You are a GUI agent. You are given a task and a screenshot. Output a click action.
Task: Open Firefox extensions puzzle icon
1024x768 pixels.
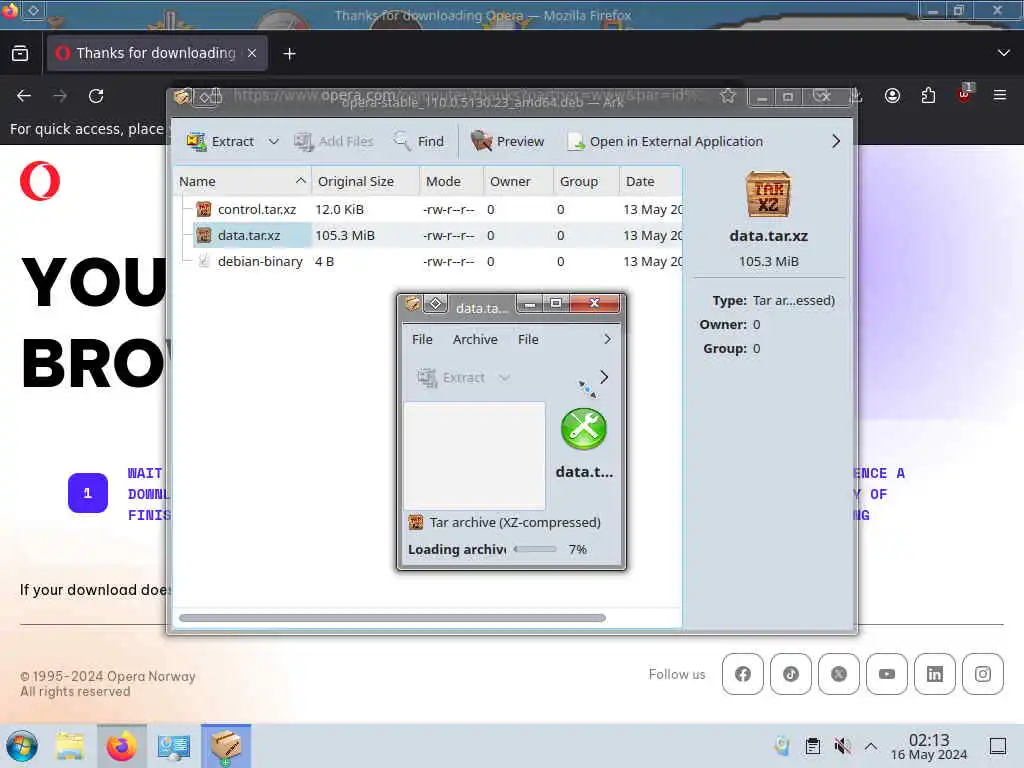click(928, 96)
